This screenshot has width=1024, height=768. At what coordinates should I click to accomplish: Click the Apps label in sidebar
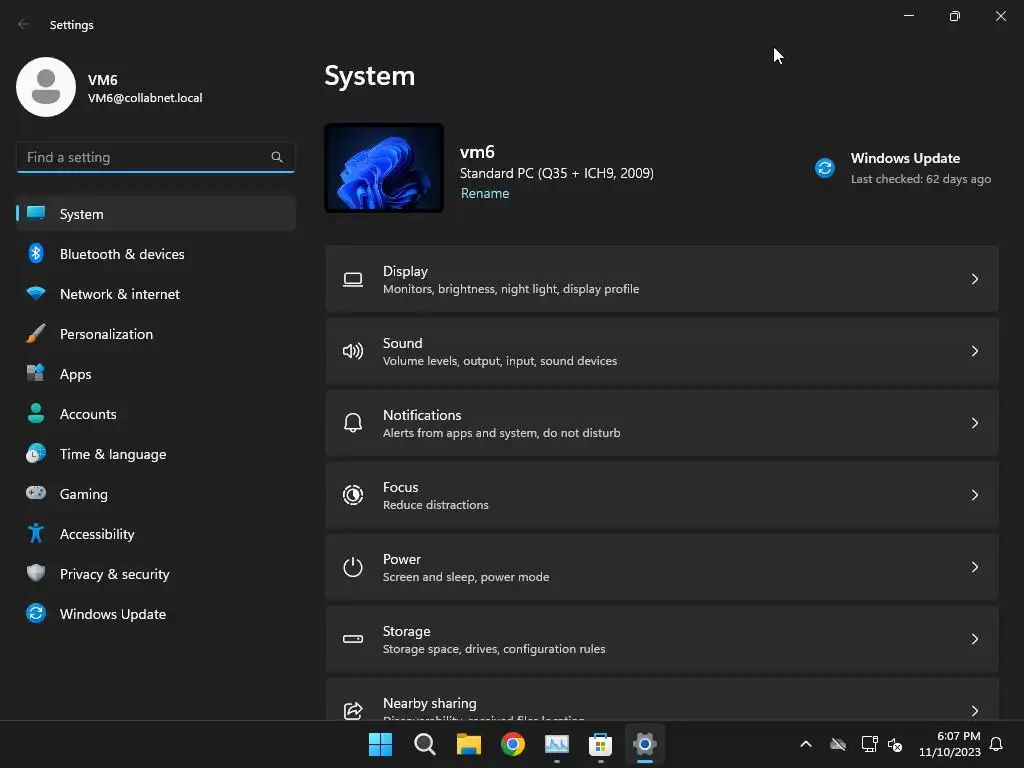coord(75,374)
